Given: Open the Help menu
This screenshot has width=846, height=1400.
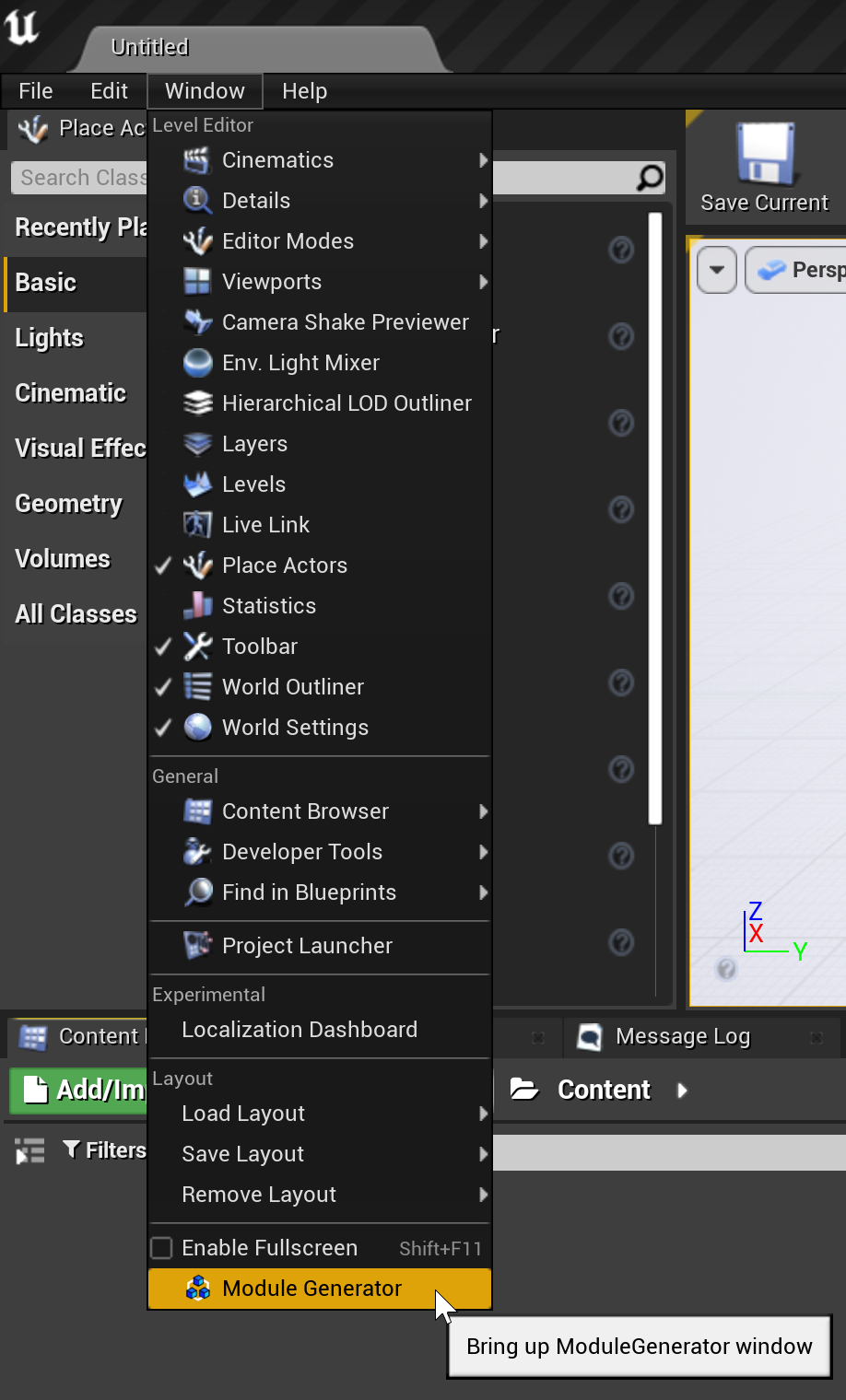Looking at the screenshot, I should [304, 90].
